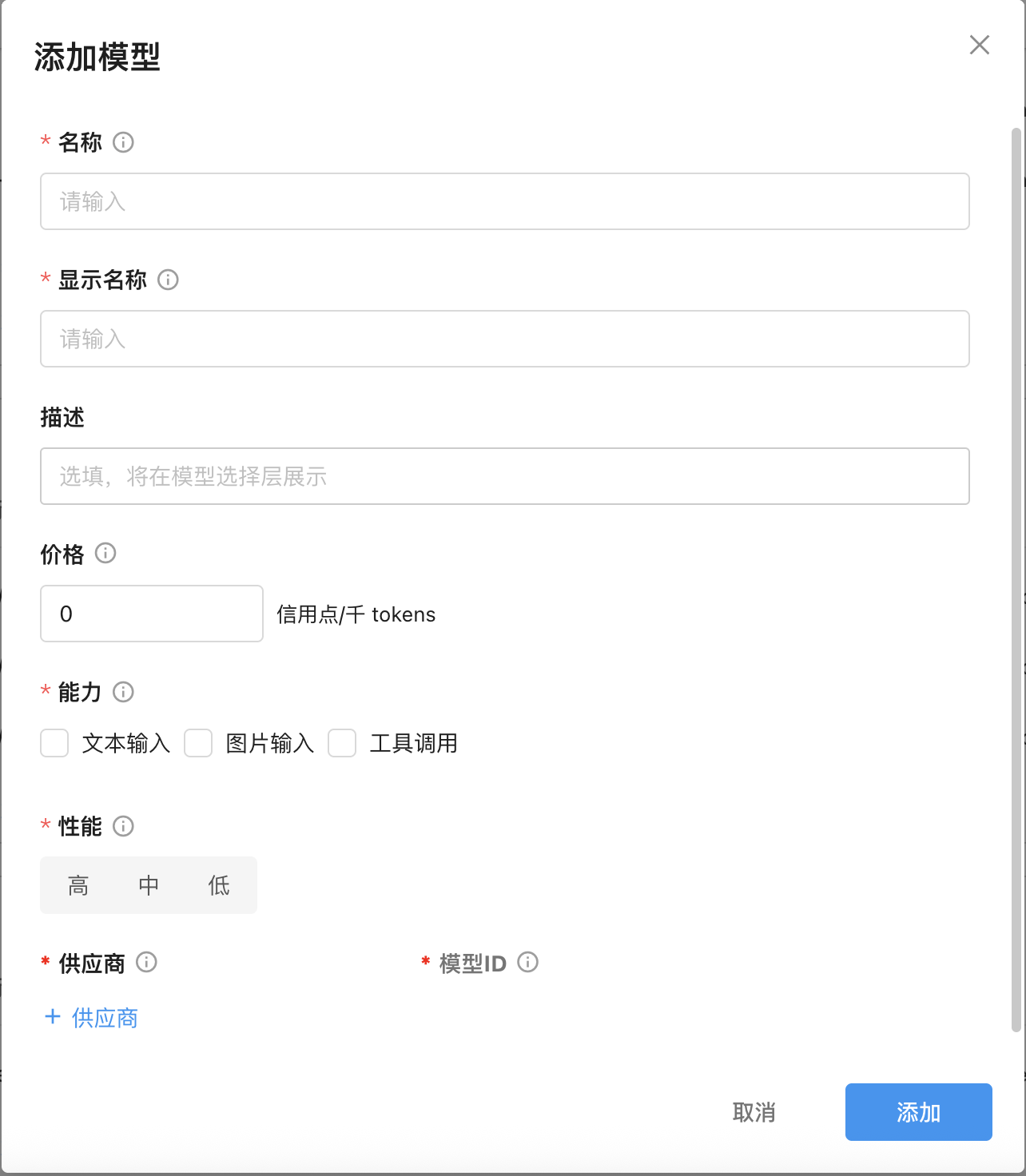Viewport: 1026px width, 1176px height.
Task: Click into the 描述 text field
Action: (504, 476)
